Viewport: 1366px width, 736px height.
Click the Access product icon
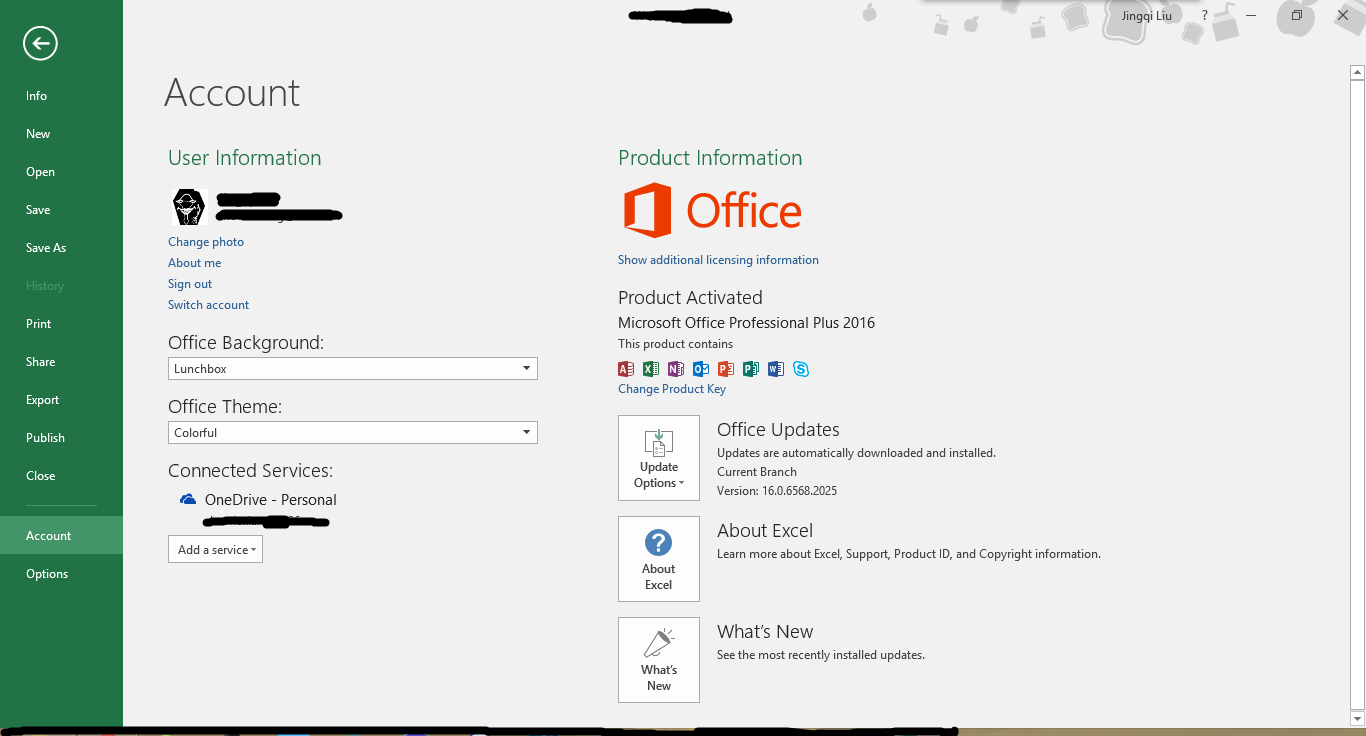coord(626,369)
